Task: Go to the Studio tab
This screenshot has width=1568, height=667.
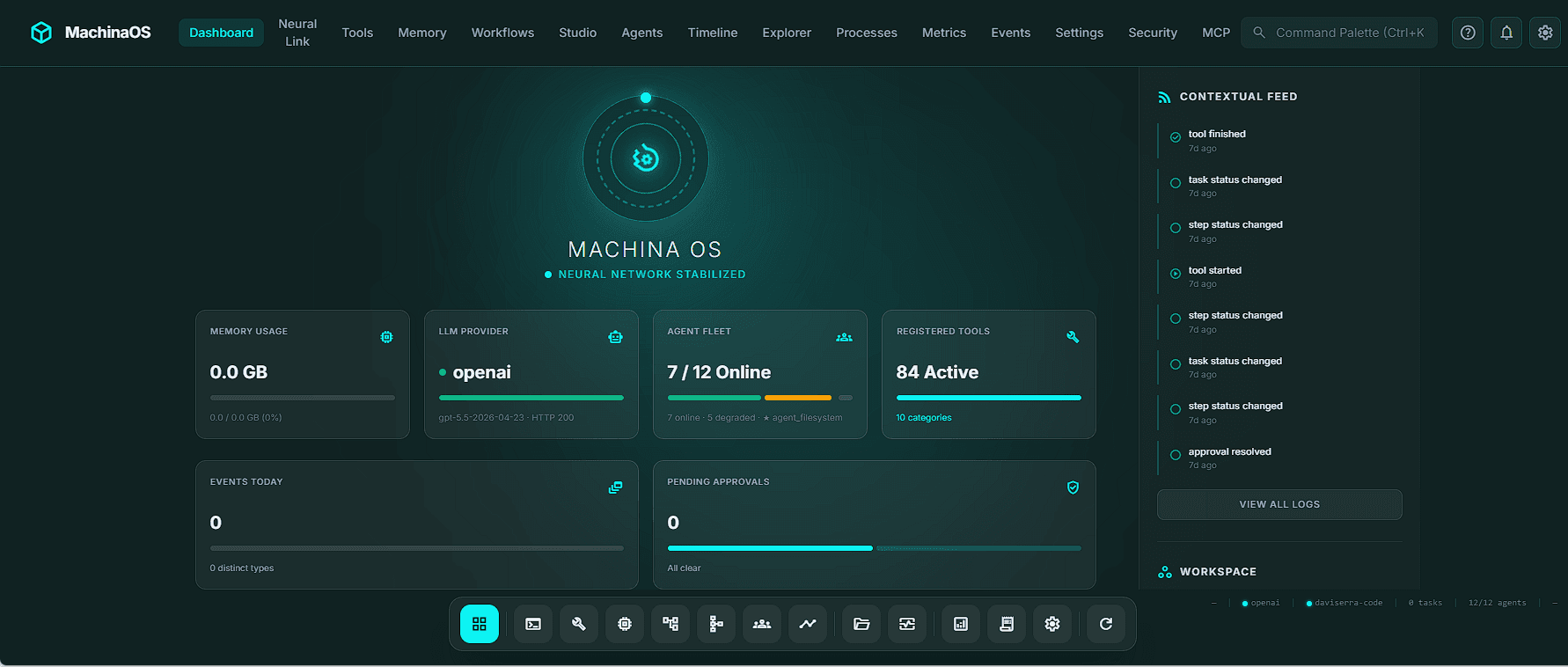Action: point(578,33)
